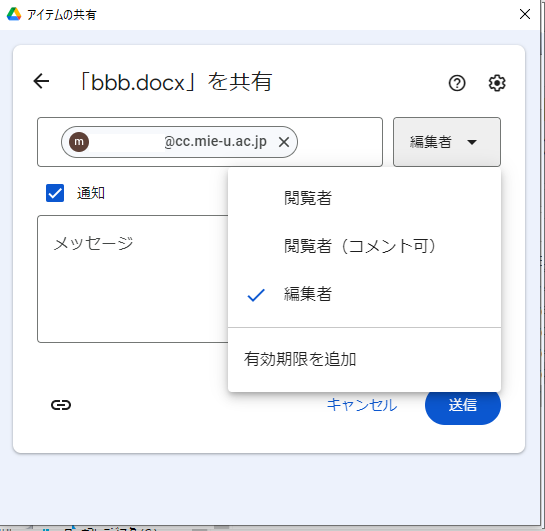
Task: Click empty space in the recipients field
Action: click(340, 142)
